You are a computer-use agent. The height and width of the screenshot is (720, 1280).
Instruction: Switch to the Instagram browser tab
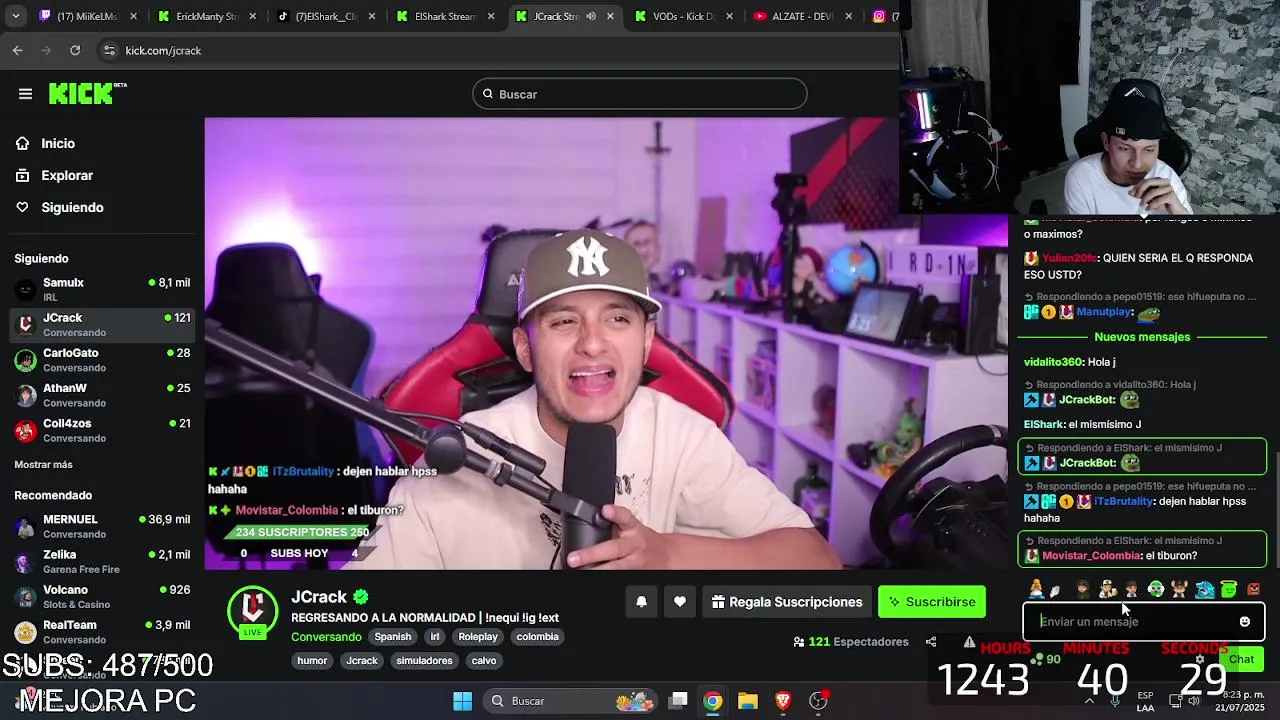tap(884, 16)
